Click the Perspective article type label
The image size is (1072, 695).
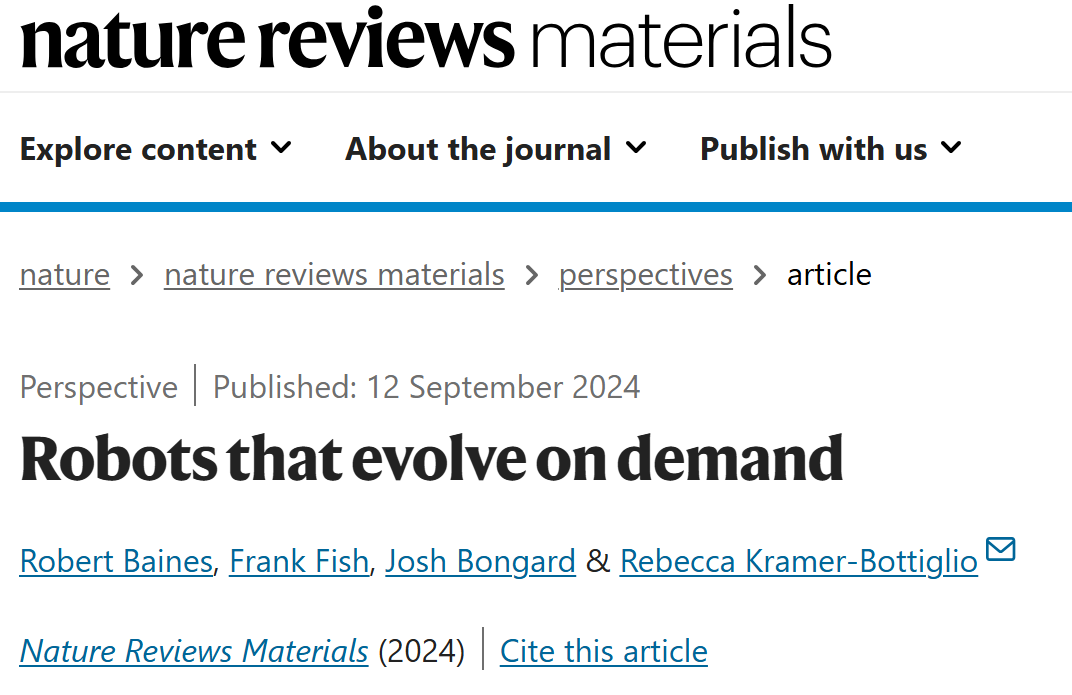(98, 387)
